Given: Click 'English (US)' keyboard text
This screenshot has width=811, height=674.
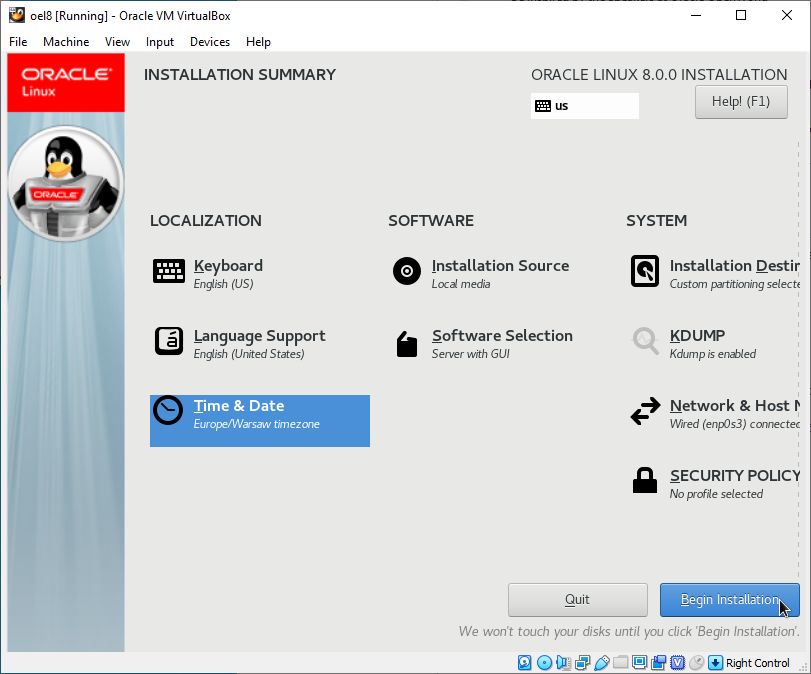Looking at the screenshot, I should [223, 284].
